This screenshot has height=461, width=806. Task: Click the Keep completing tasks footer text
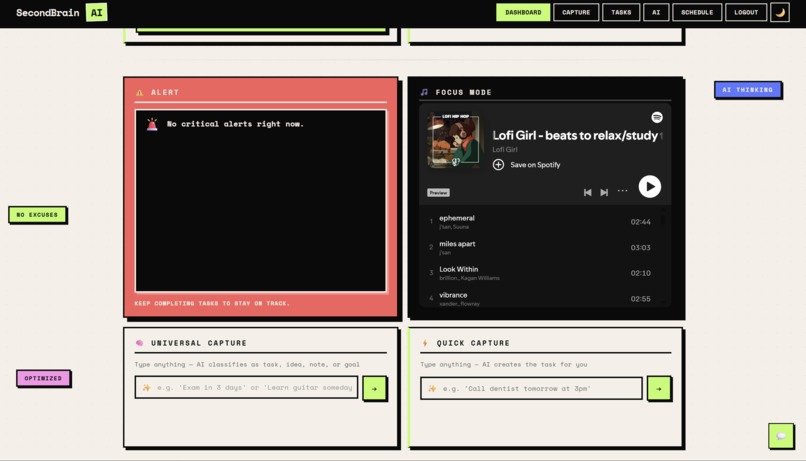click(x=212, y=303)
